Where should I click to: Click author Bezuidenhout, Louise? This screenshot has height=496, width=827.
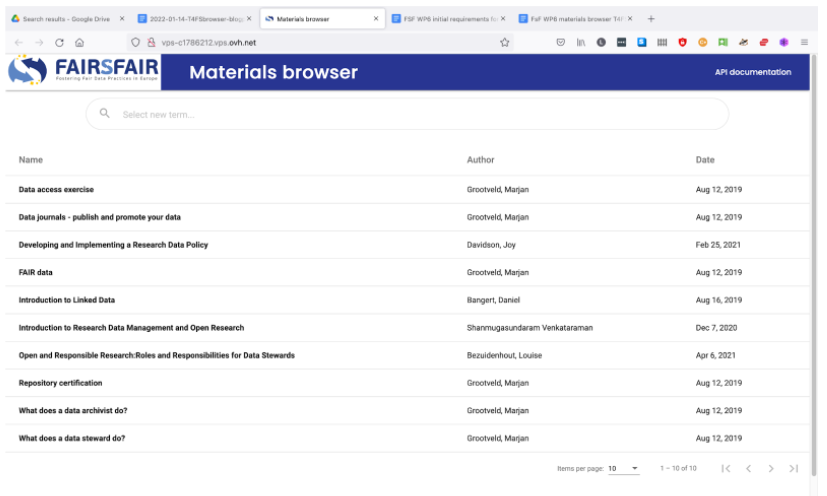(504, 355)
